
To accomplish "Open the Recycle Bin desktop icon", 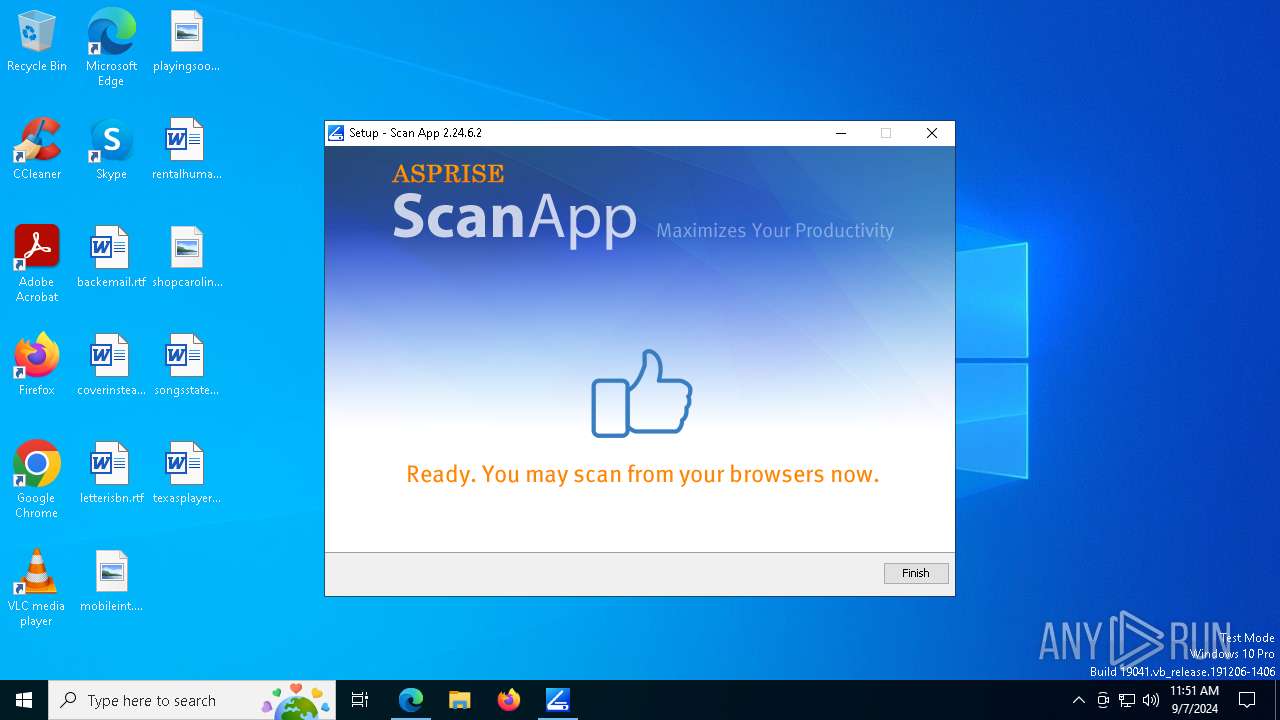I will (x=37, y=42).
